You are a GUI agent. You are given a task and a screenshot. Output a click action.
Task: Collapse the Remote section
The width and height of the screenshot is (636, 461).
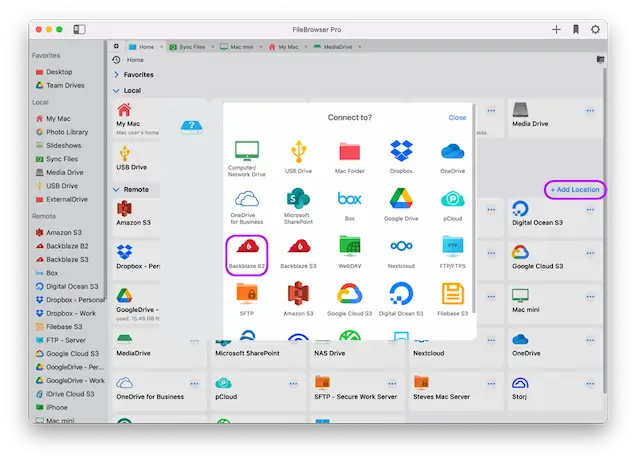coord(116,189)
